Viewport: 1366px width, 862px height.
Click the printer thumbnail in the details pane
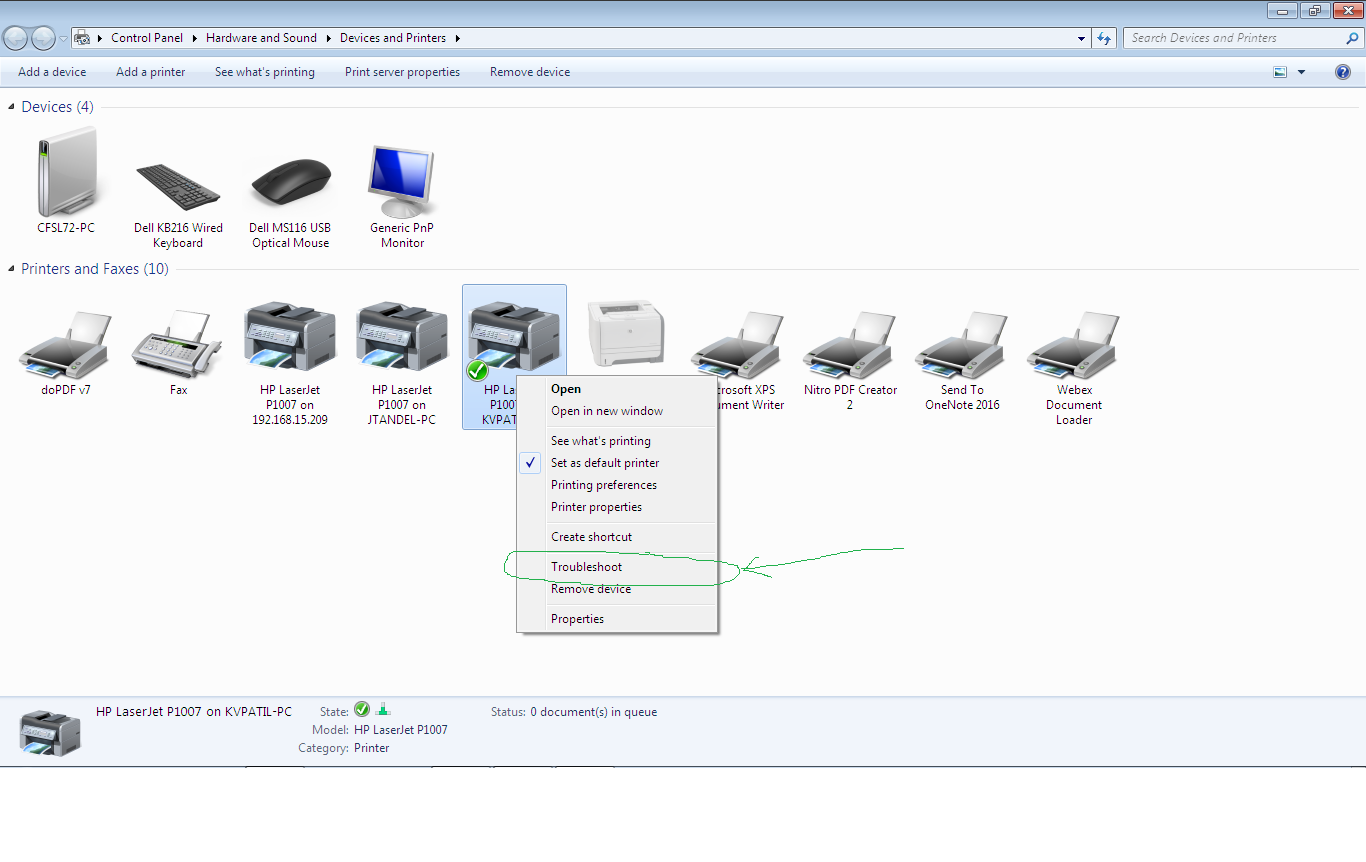50,732
